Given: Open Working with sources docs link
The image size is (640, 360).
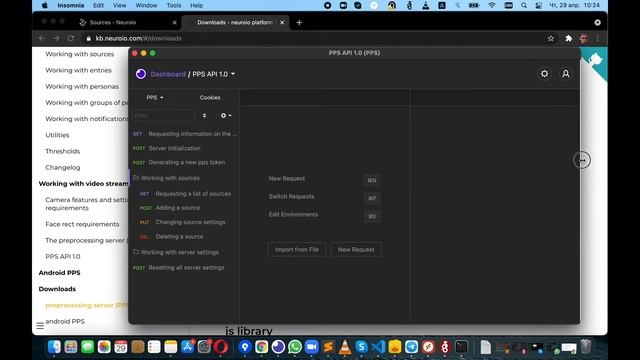Looking at the screenshot, I should [80, 54].
